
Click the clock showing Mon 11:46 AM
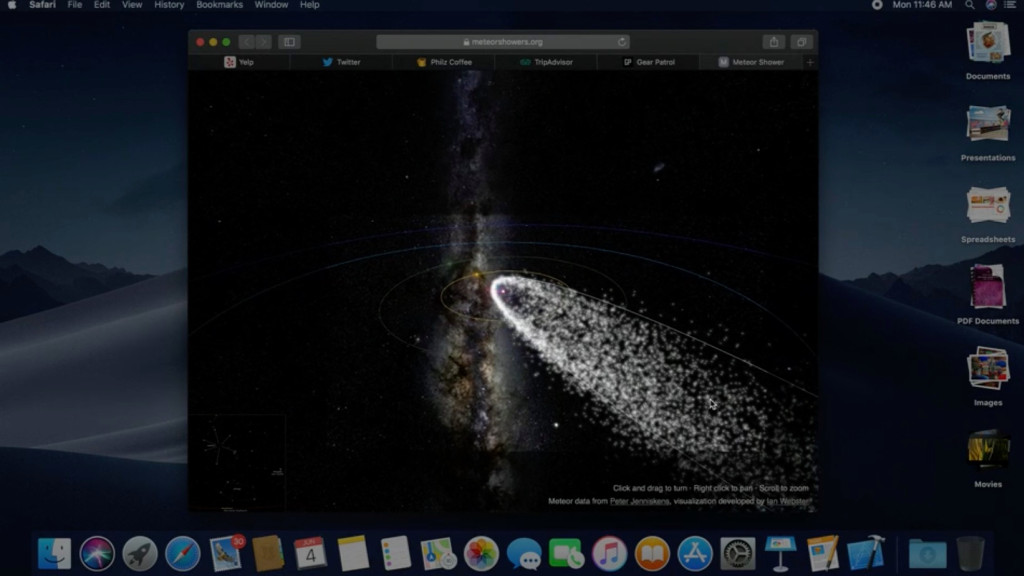(922, 5)
